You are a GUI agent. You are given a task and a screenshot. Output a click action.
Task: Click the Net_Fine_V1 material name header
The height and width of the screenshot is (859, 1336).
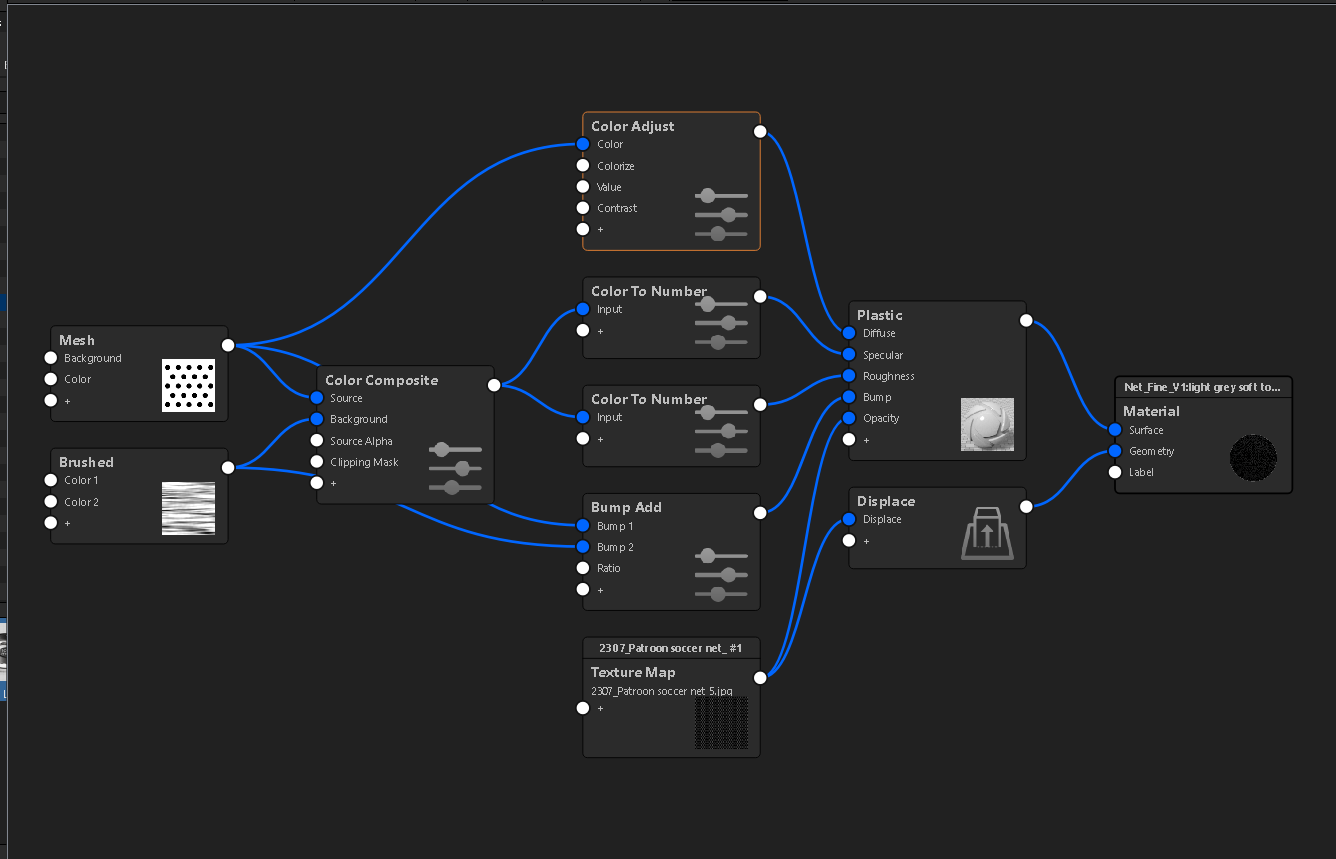pos(1203,386)
